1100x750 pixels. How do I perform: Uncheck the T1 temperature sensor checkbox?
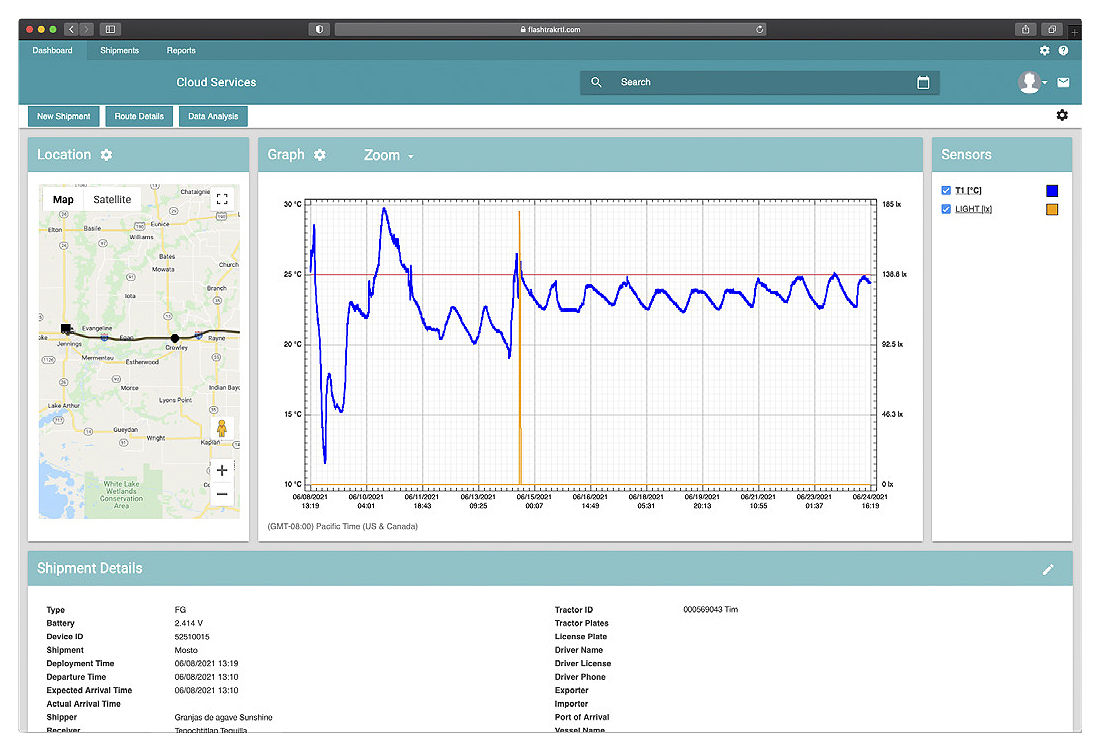[946, 190]
